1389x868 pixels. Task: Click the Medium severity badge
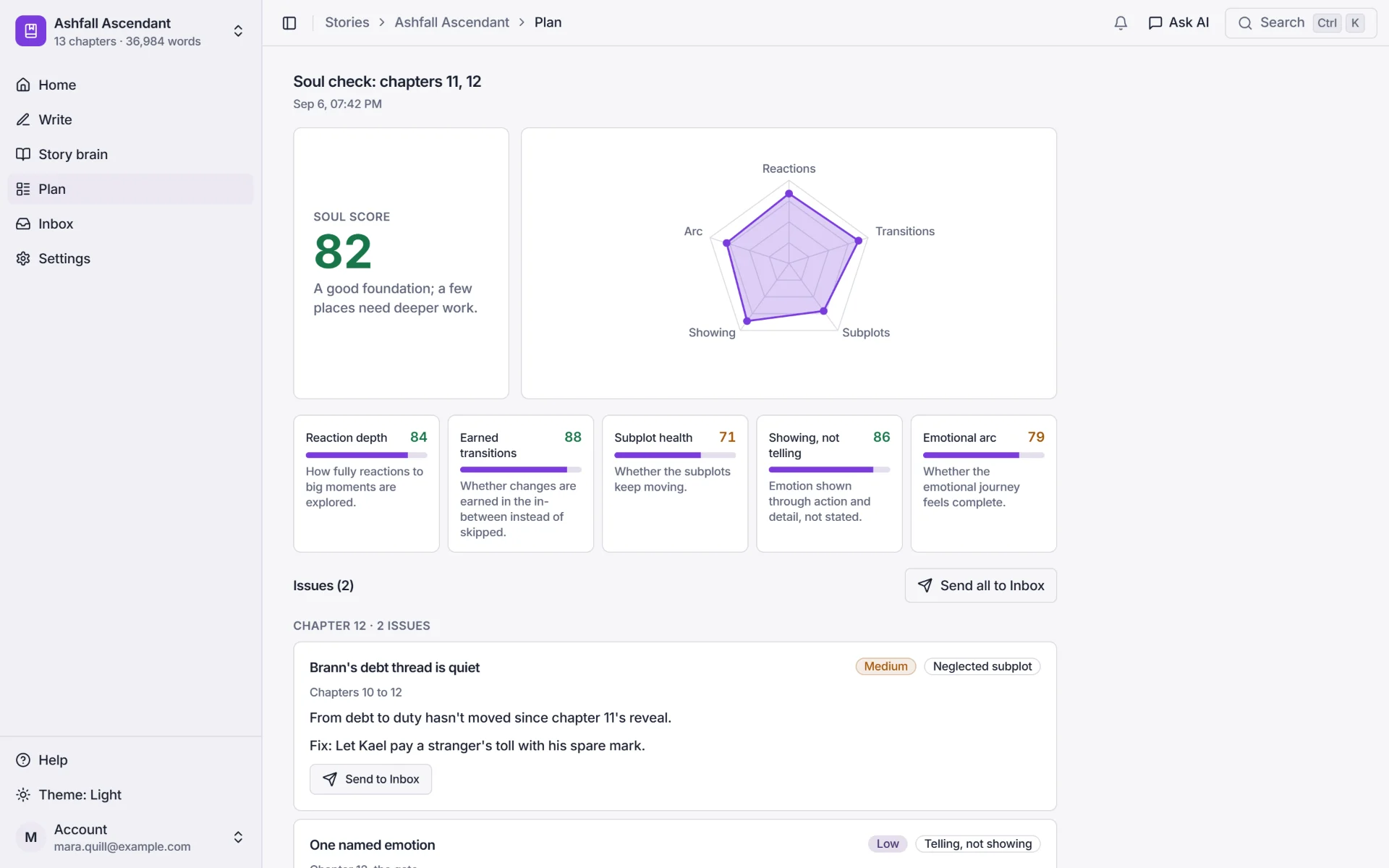(x=885, y=666)
